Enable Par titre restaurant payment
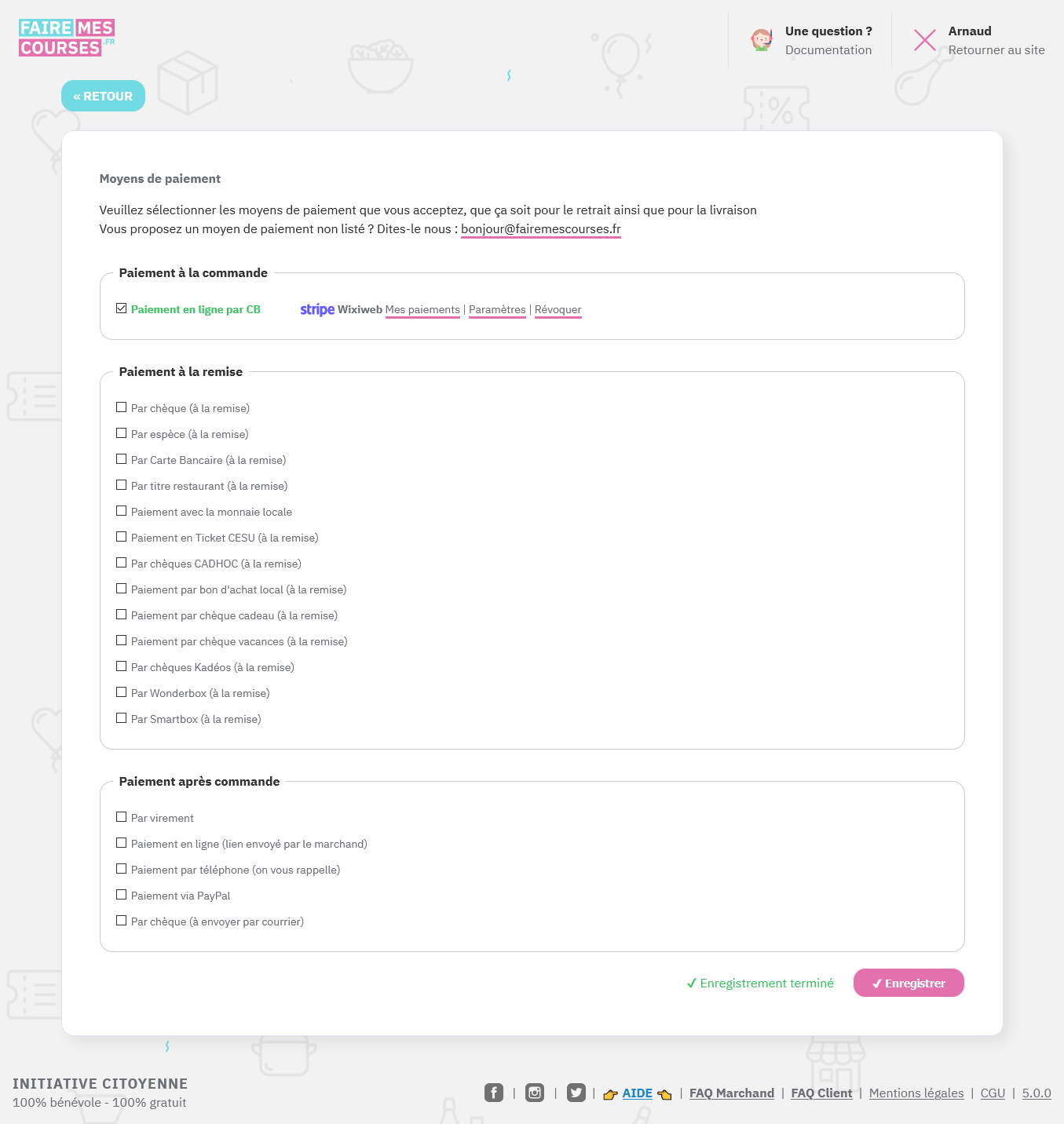The image size is (1064, 1124). click(122, 485)
